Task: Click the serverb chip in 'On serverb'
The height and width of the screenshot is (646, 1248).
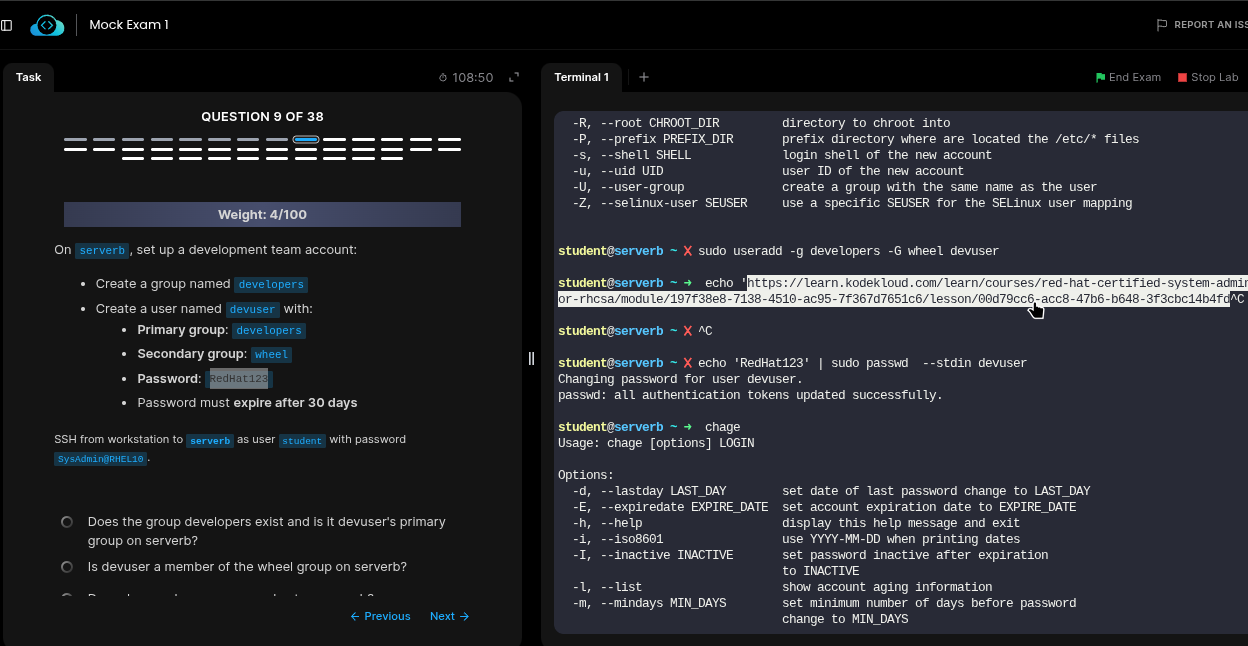Action: click(102, 251)
